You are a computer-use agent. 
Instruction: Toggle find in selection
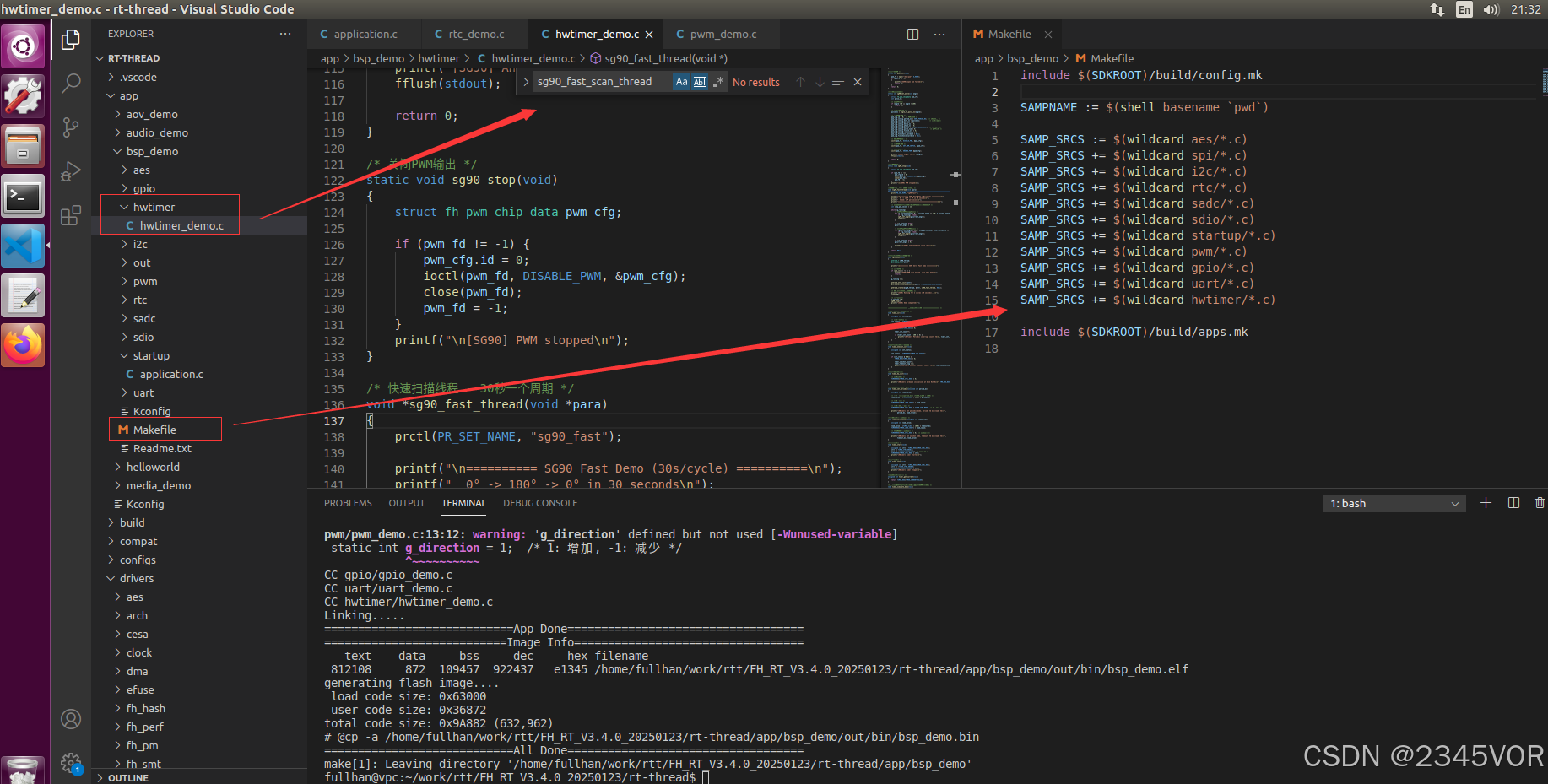838,82
